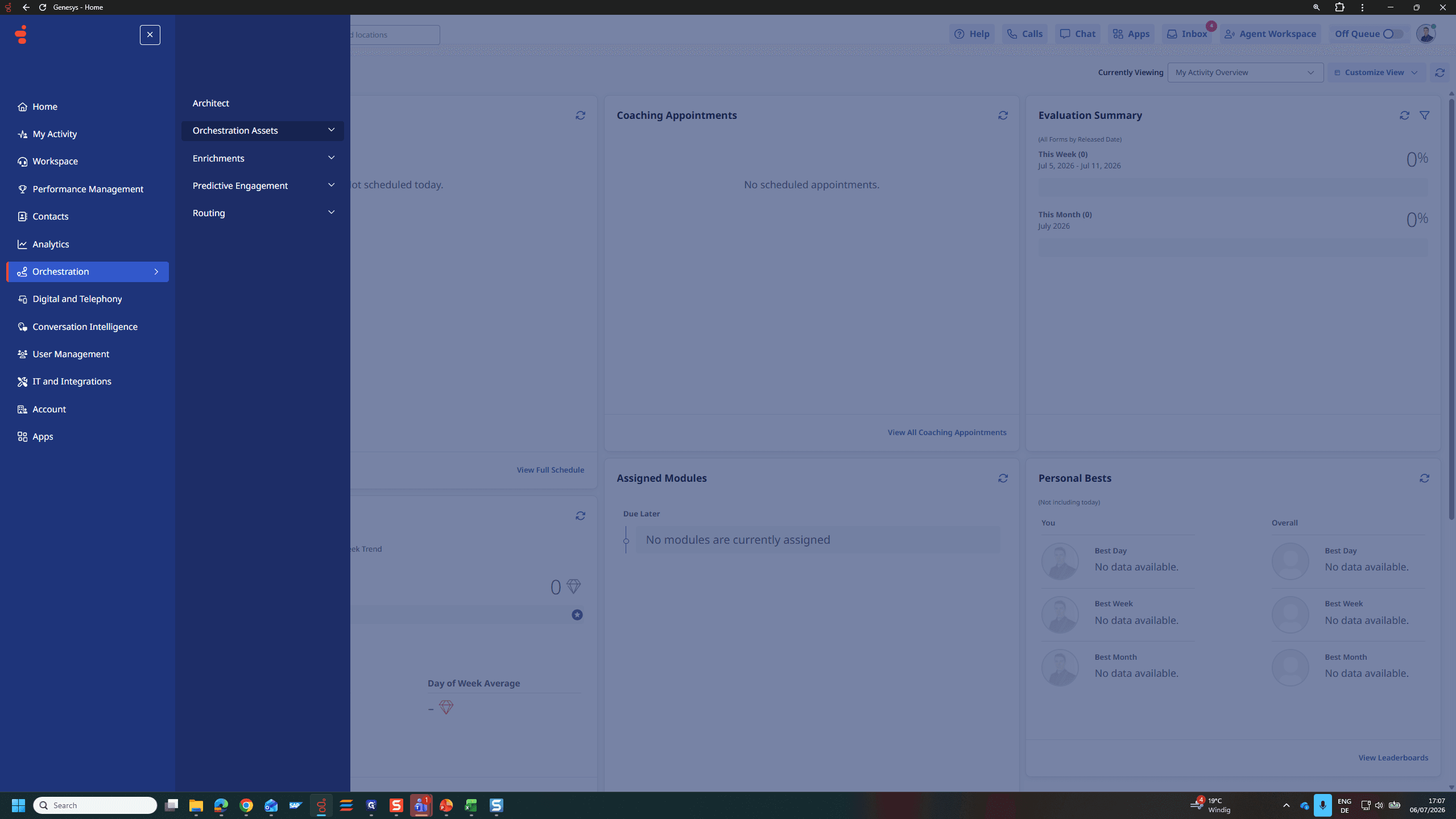1456x819 pixels.
Task: Click the This Week evaluation progress bar
Action: point(1233,187)
